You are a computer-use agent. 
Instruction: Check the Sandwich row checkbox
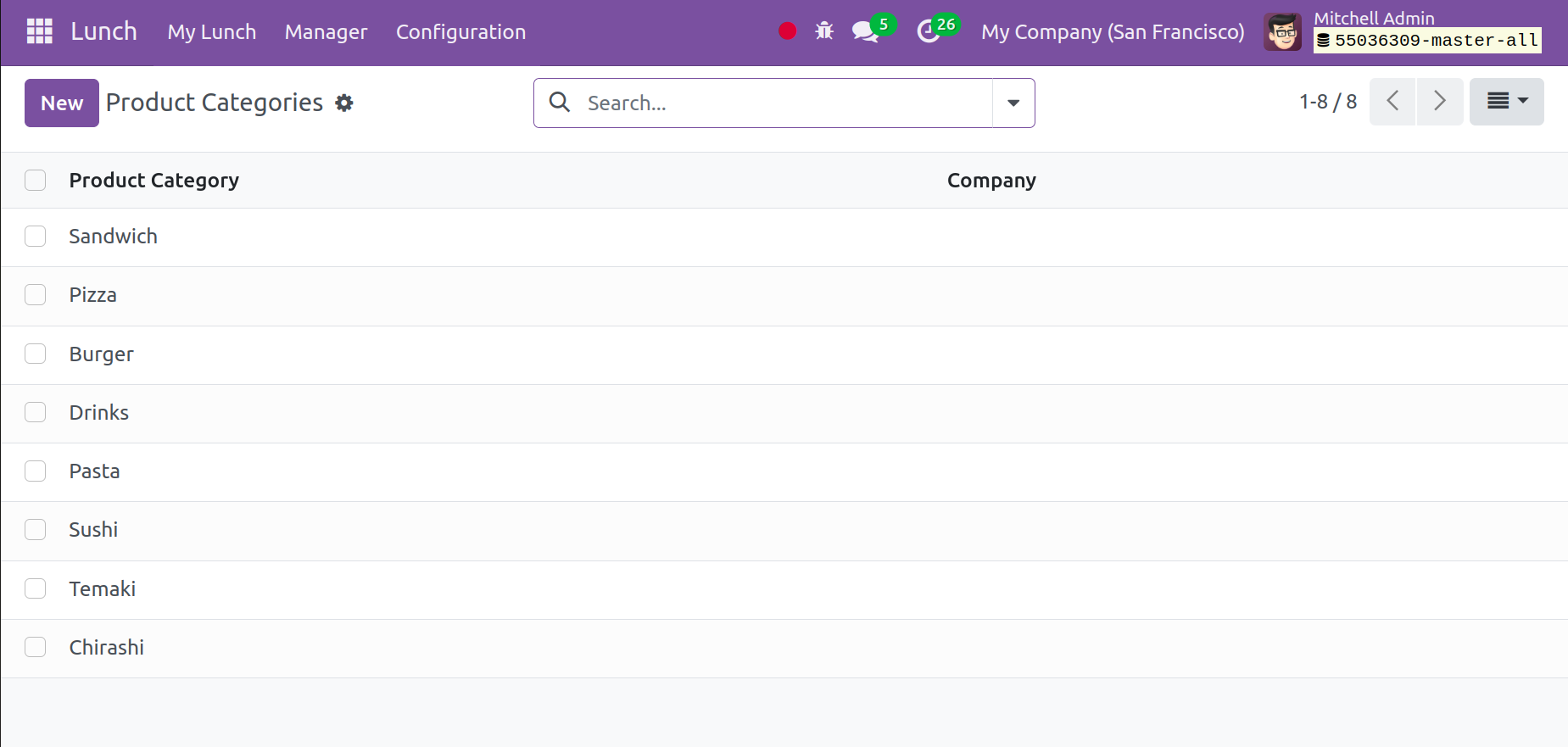tap(36, 237)
